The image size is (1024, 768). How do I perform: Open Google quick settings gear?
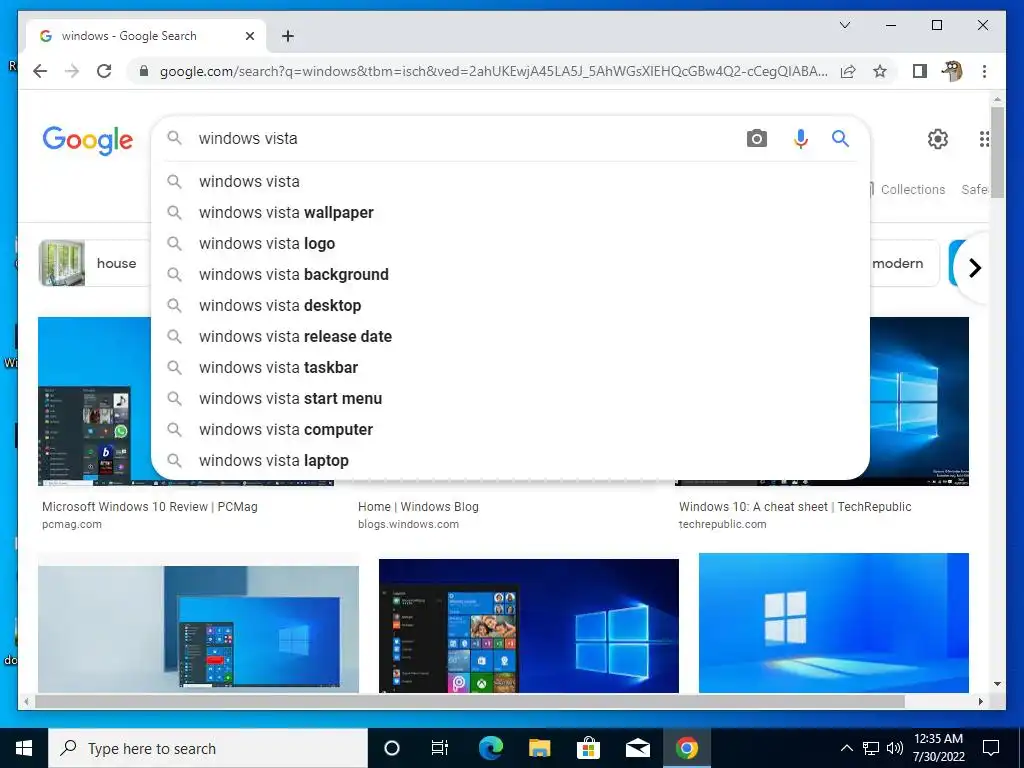pos(937,138)
